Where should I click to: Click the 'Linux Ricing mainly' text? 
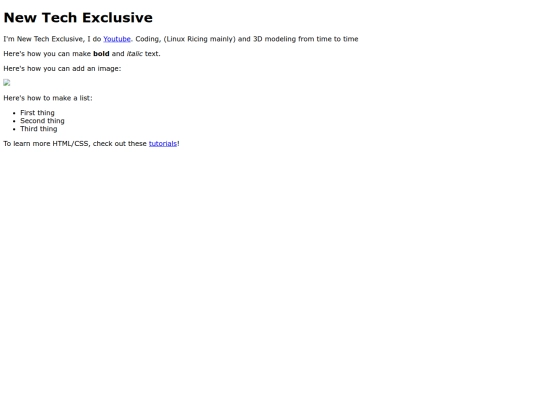click(x=199, y=39)
